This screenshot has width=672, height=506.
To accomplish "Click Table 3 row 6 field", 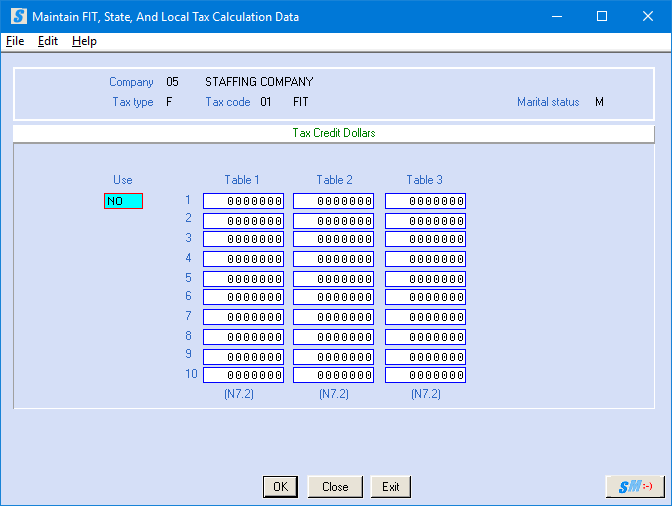I will 425,297.
